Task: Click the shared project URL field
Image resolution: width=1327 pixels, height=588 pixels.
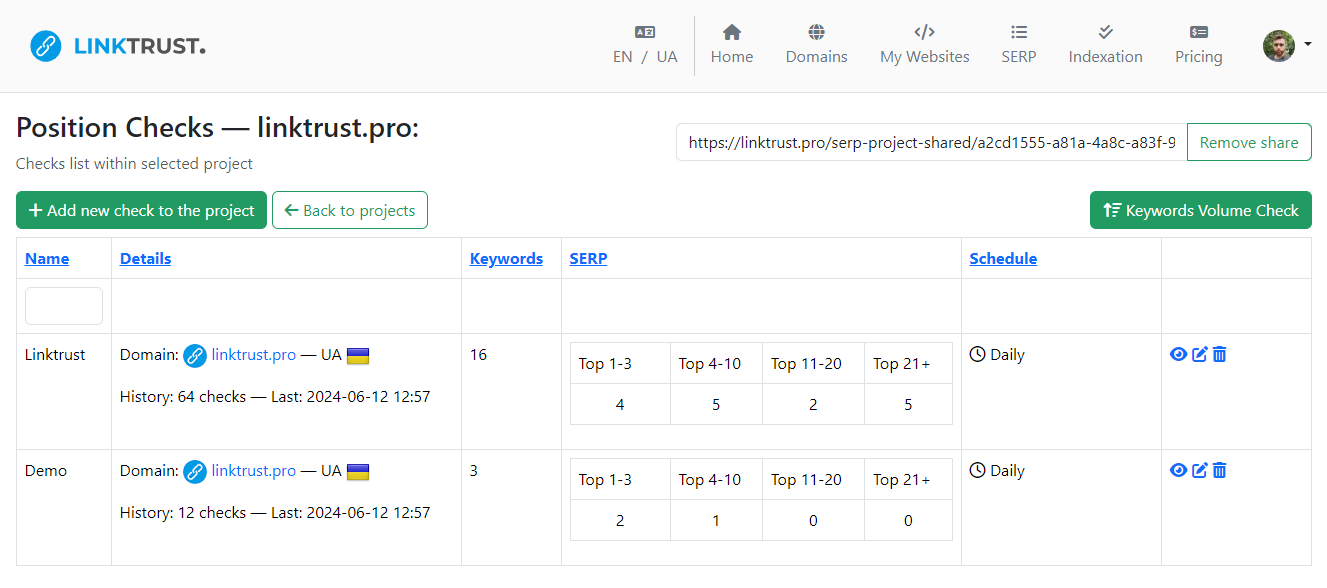Action: click(932, 142)
